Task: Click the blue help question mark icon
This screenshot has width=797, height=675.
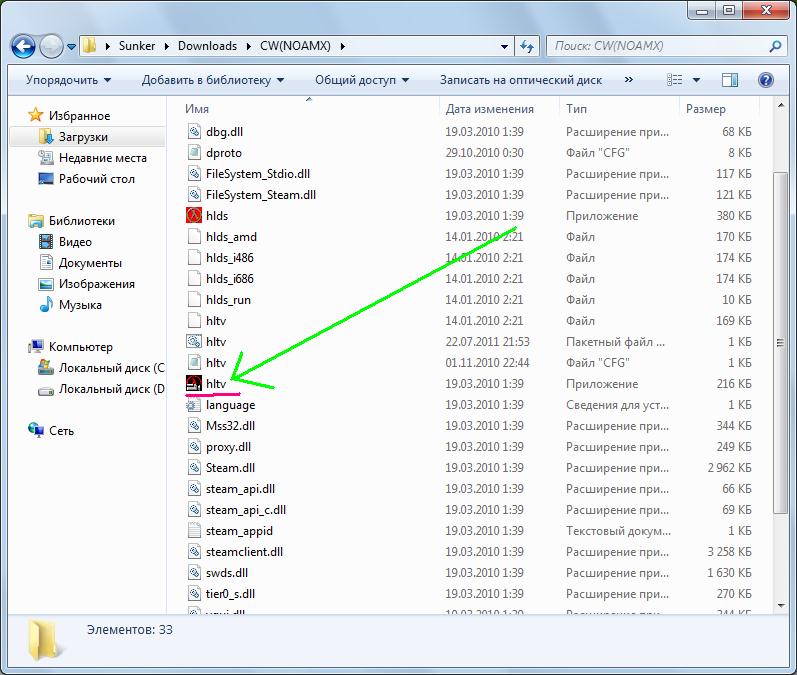Action: point(765,80)
